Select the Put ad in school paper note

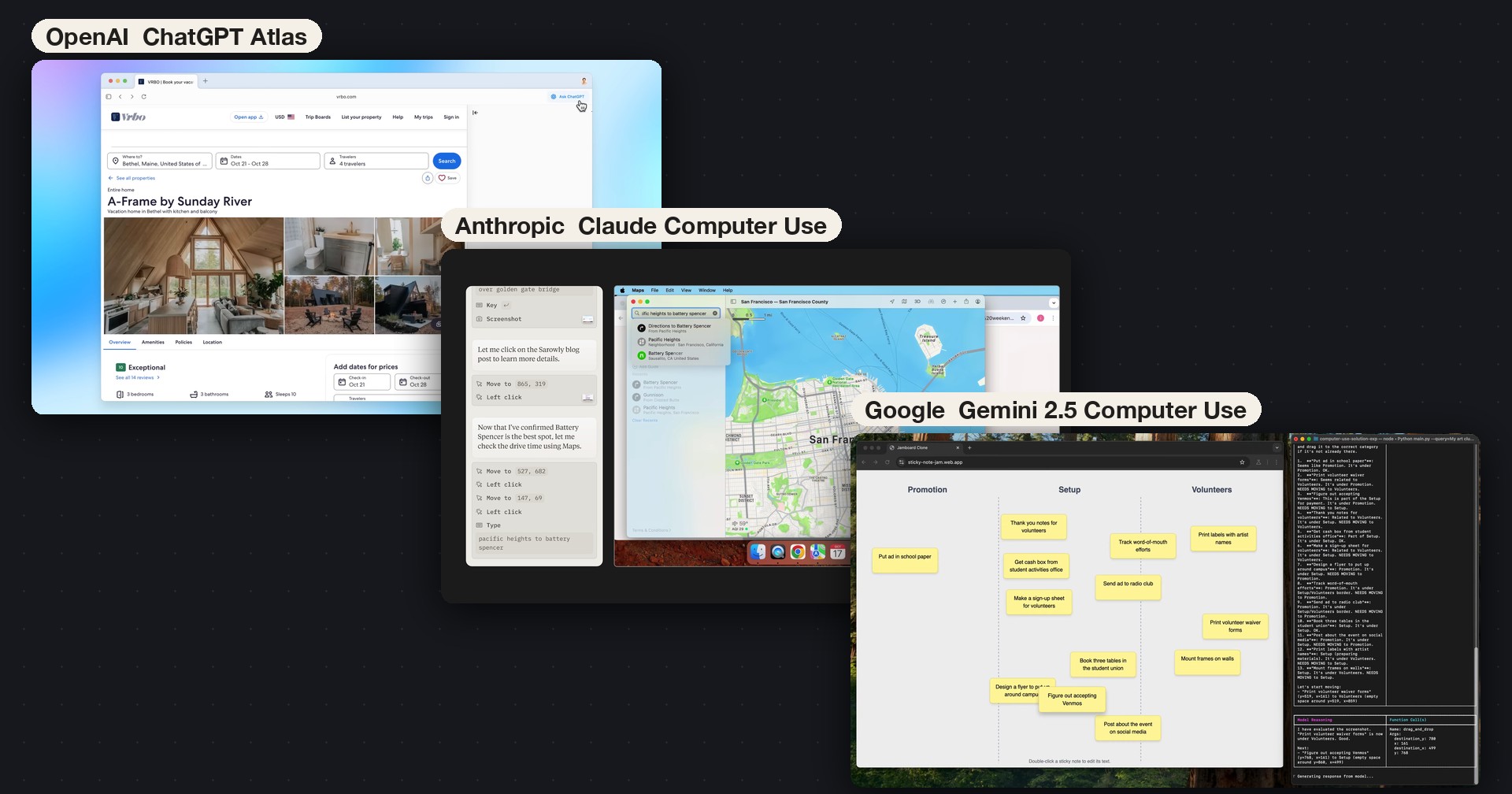905,559
